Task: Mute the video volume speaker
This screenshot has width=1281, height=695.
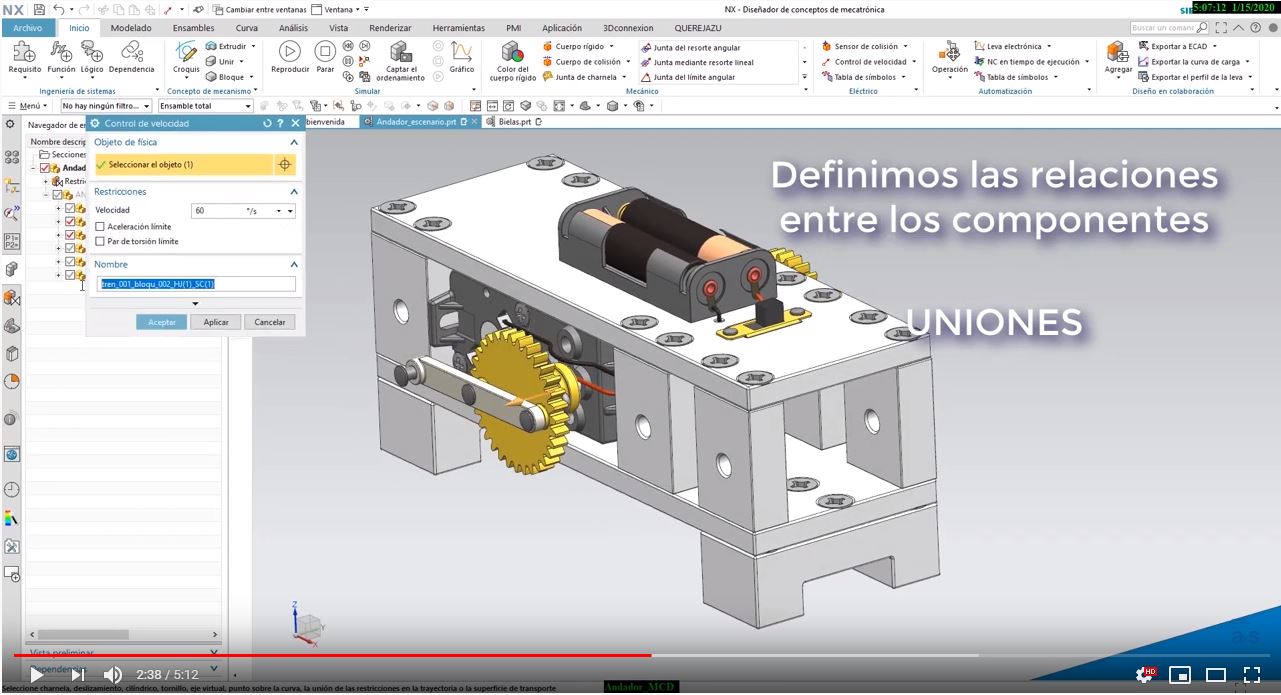Action: [113, 675]
